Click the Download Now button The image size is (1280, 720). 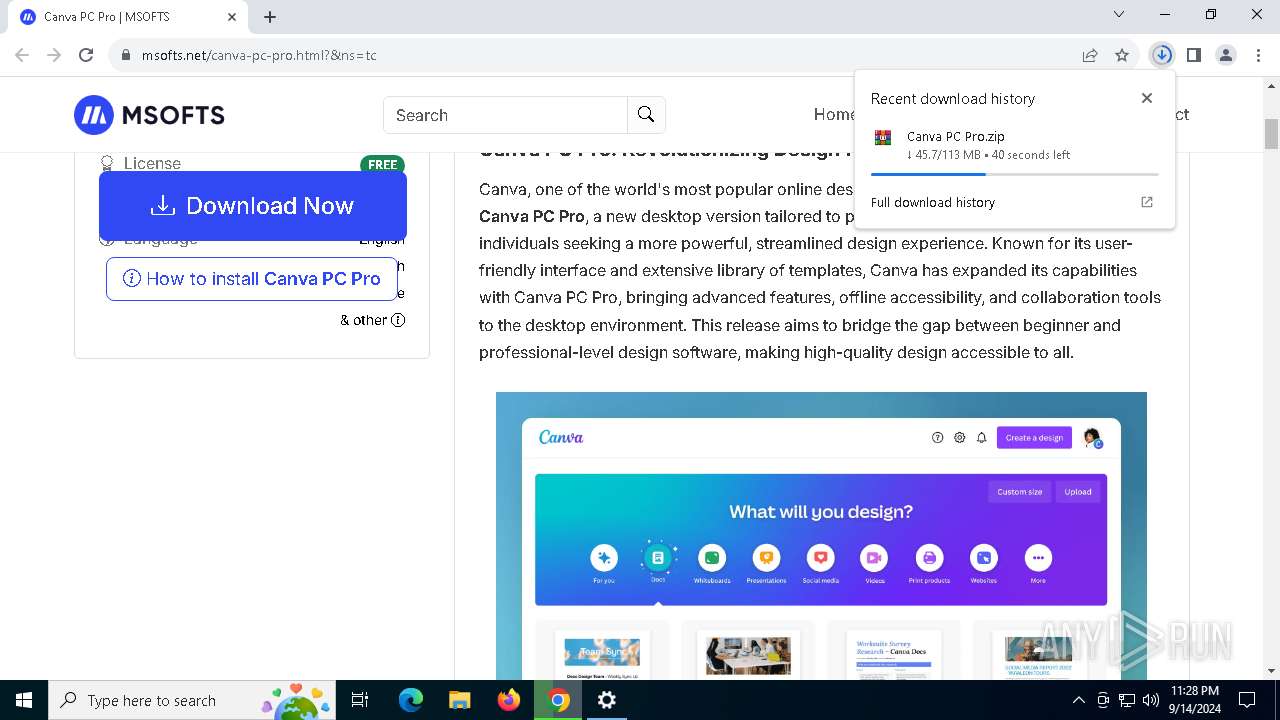click(253, 206)
